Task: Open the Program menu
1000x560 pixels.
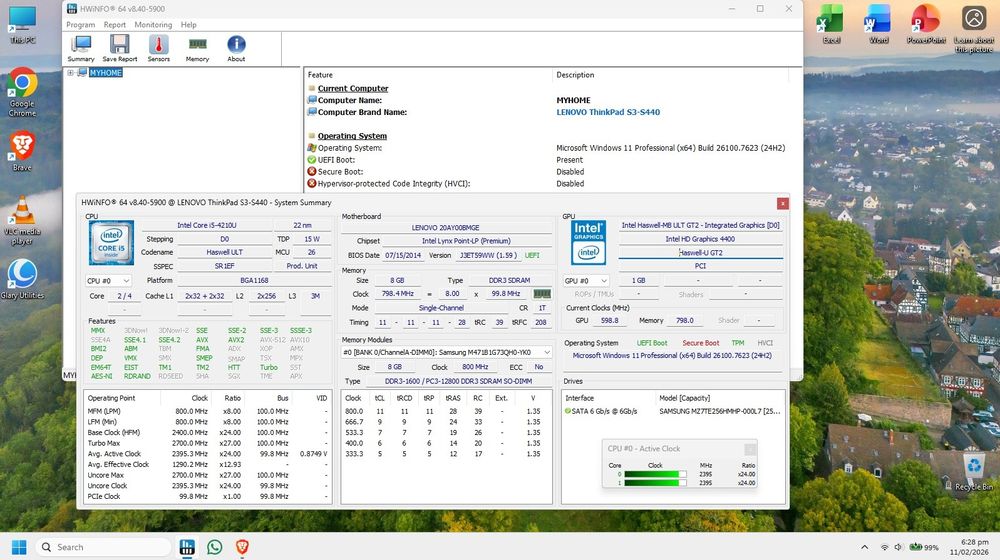Action: (80, 25)
